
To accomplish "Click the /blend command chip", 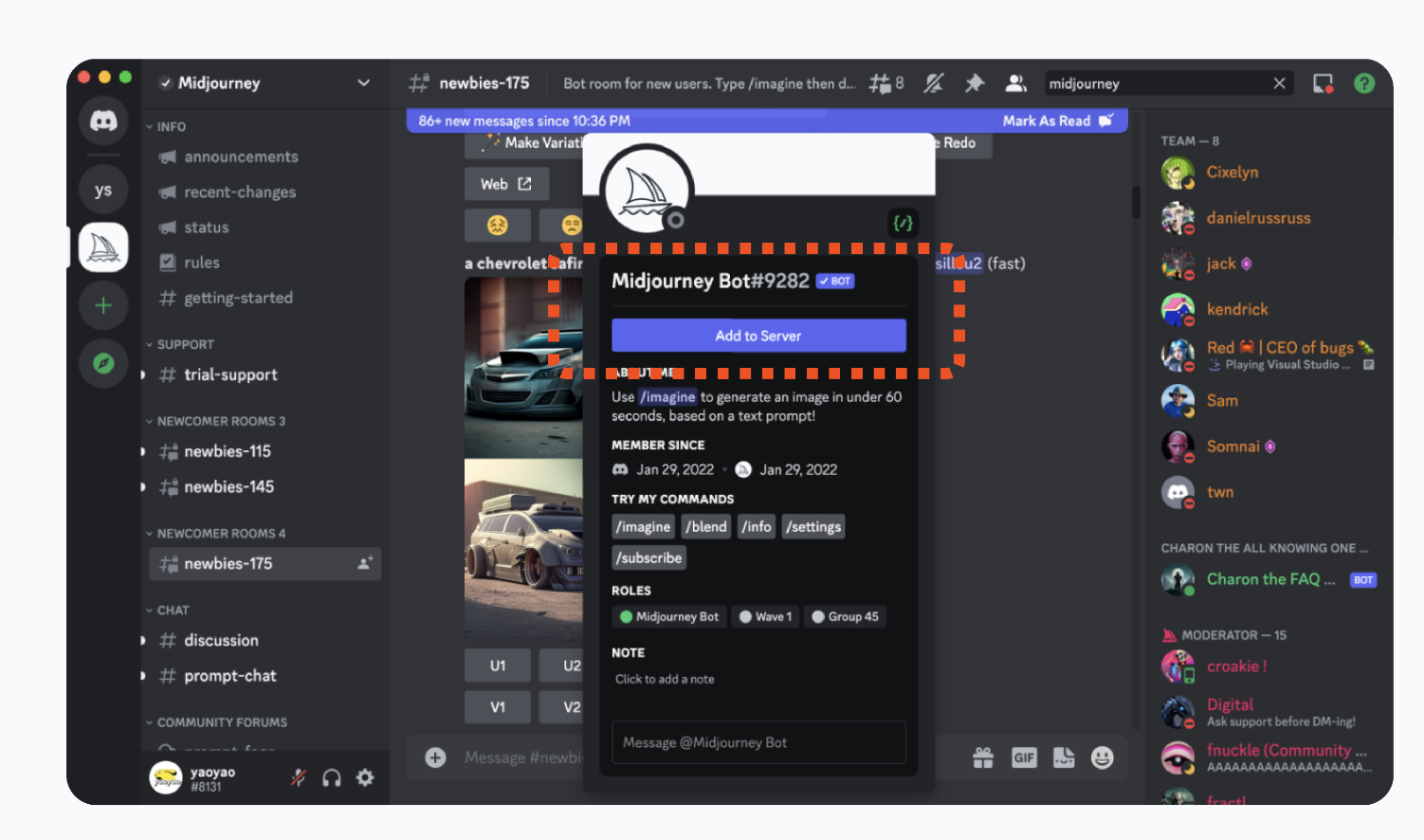I will [x=706, y=527].
